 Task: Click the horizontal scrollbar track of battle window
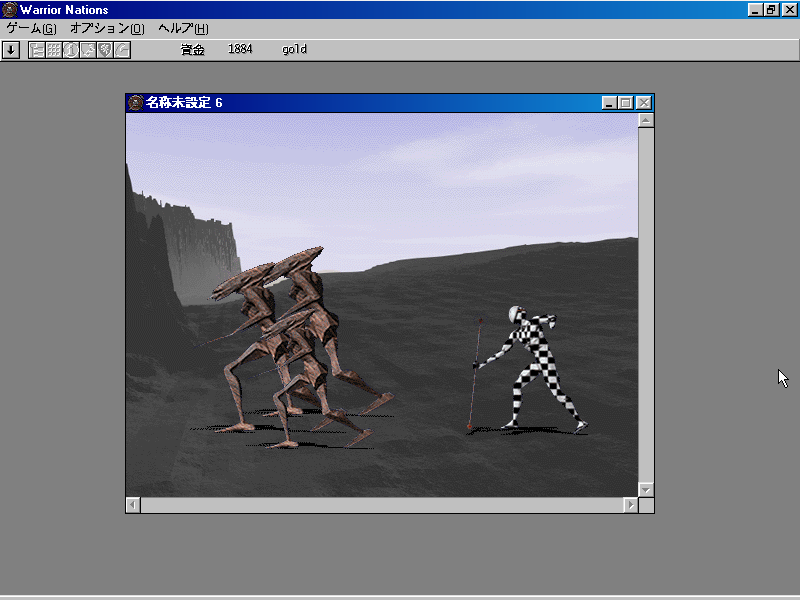pyautogui.click(x=382, y=505)
